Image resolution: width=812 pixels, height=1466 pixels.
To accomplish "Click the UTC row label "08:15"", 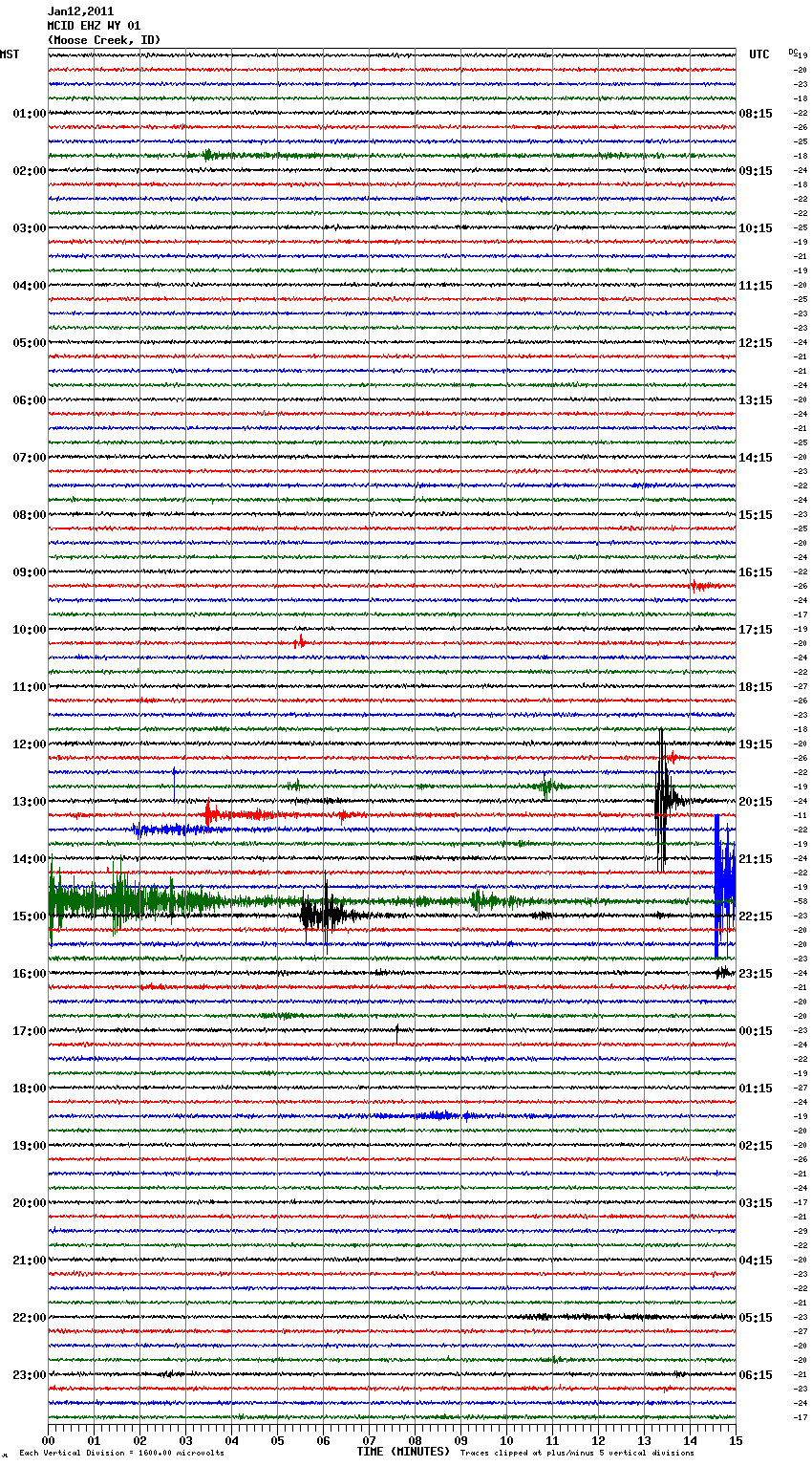I will (x=756, y=114).
